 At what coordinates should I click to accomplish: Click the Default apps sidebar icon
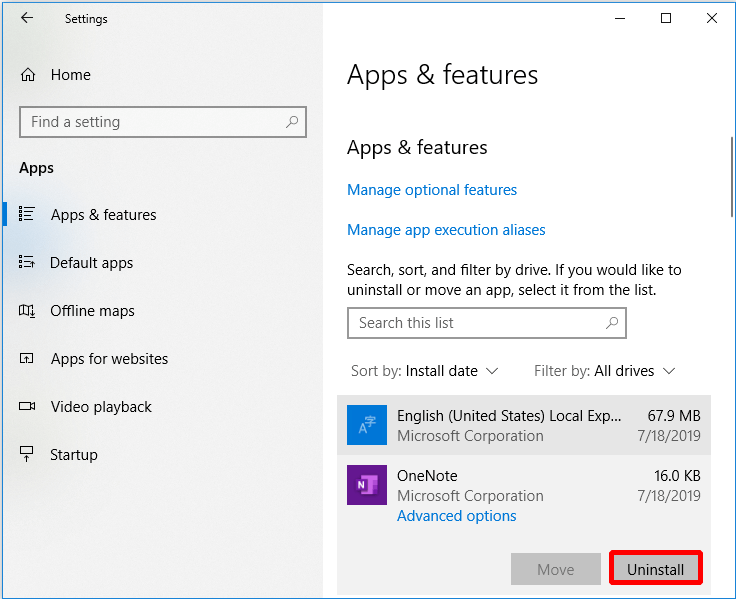(x=27, y=263)
